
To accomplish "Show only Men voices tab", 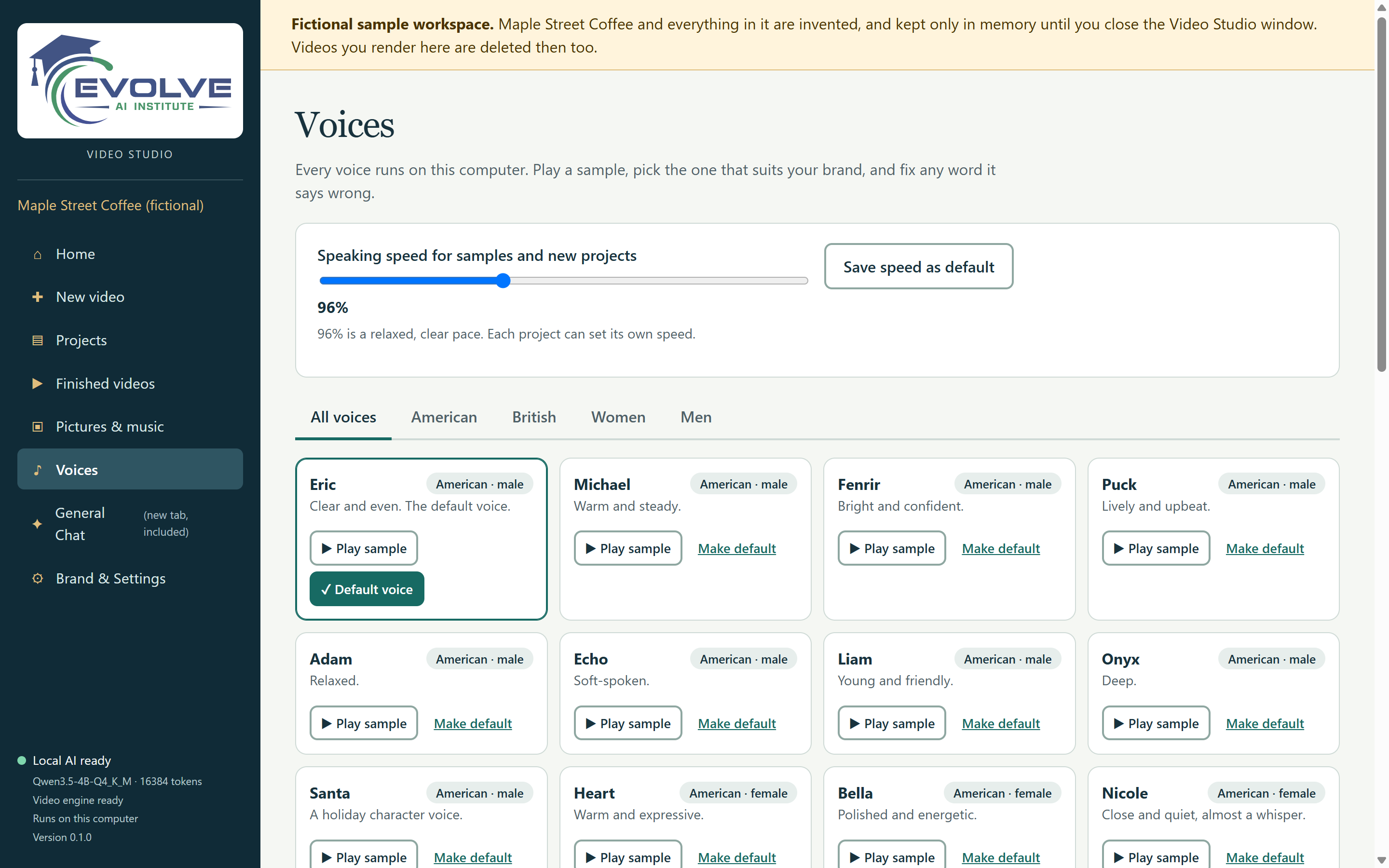I will (x=695, y=417).
